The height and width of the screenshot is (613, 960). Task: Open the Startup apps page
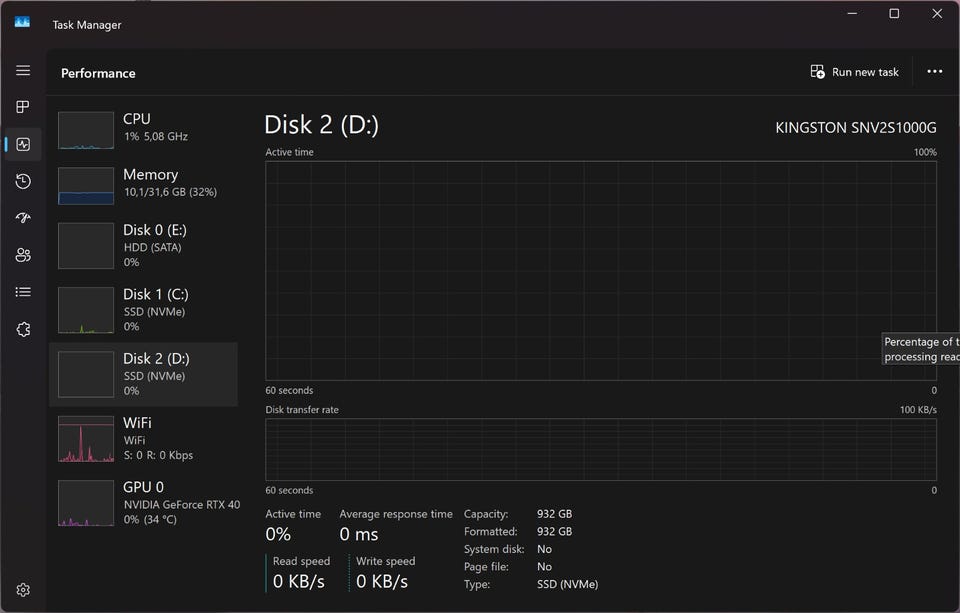[x=23, y=218]
